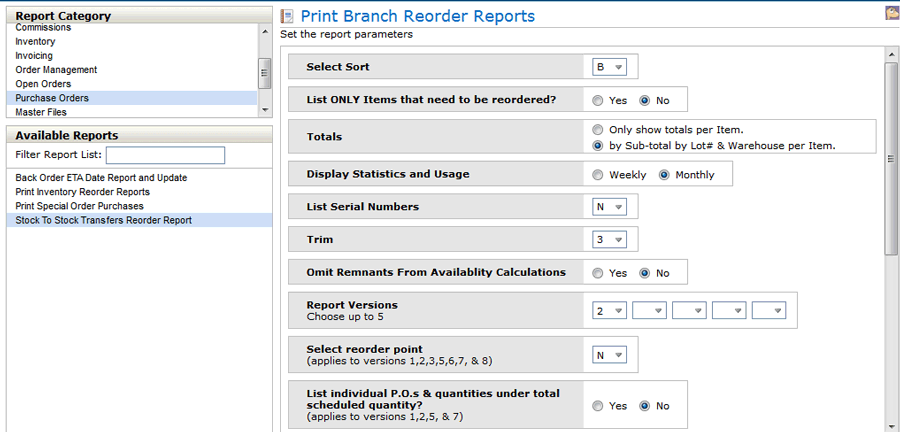900x432 pixels.
Task: Click scroll down arrow in Report Category list
Action: [265, 109]
